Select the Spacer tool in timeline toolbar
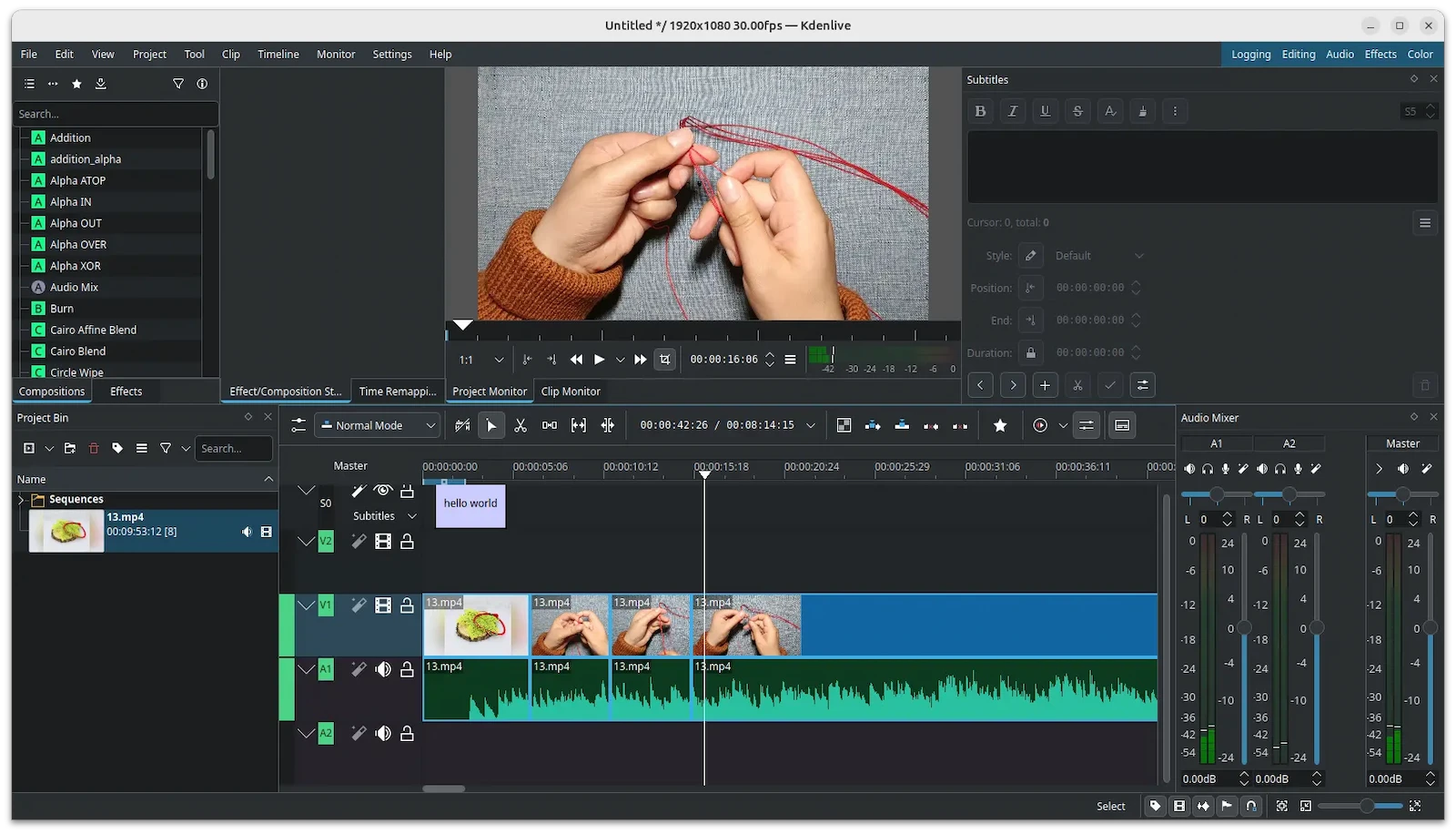This screenshot has width=1456, height=834. click(x=550, y=425)
